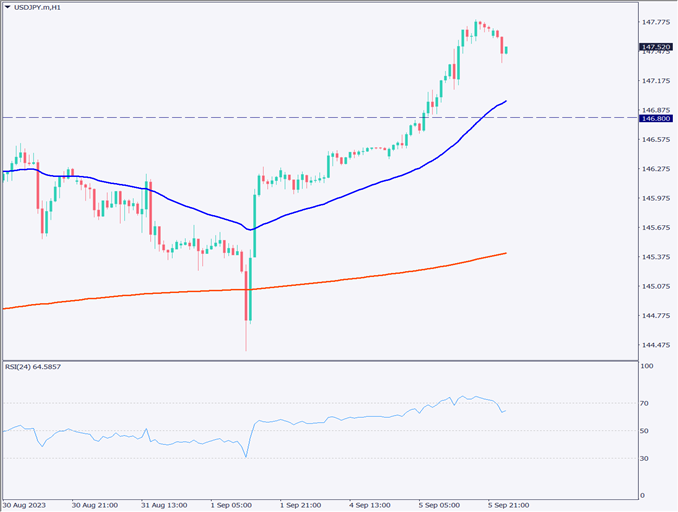The width and height of the screenshot is (678, 512).
Task: Select the RSI 30 level label
Action: (644, 458)
